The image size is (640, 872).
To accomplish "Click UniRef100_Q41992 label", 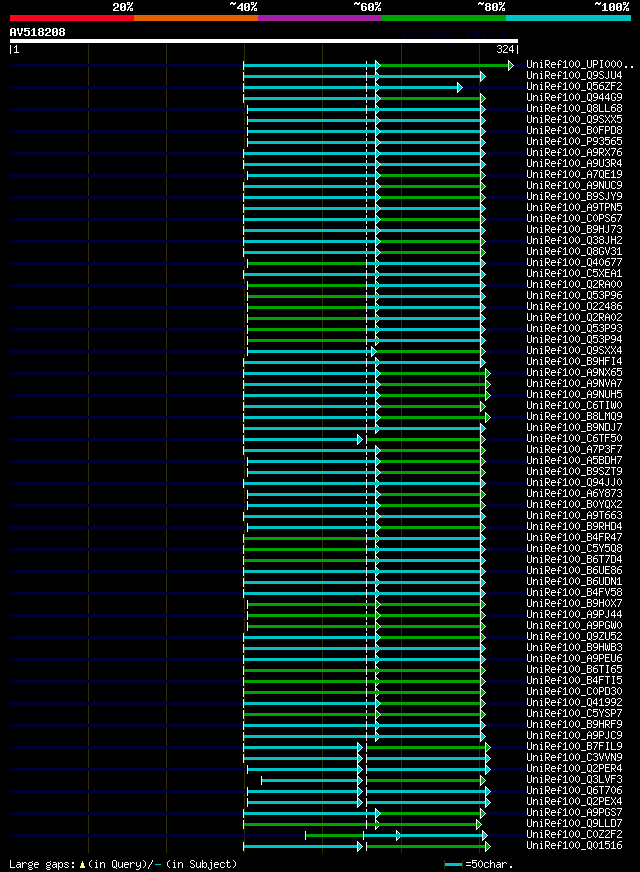I will tap(574, 702).
